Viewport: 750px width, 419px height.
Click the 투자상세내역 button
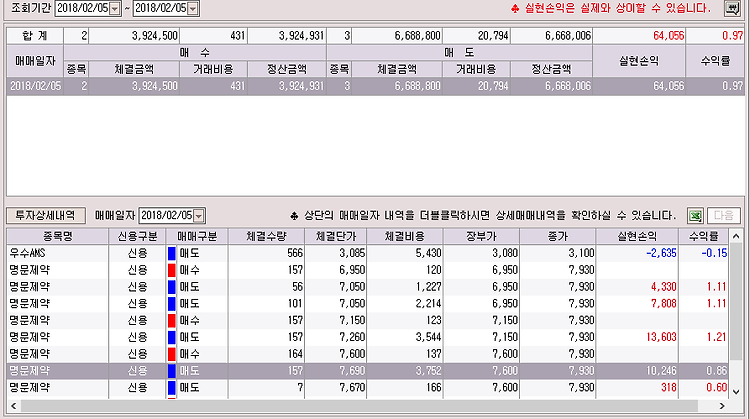[x=45, y=215]
